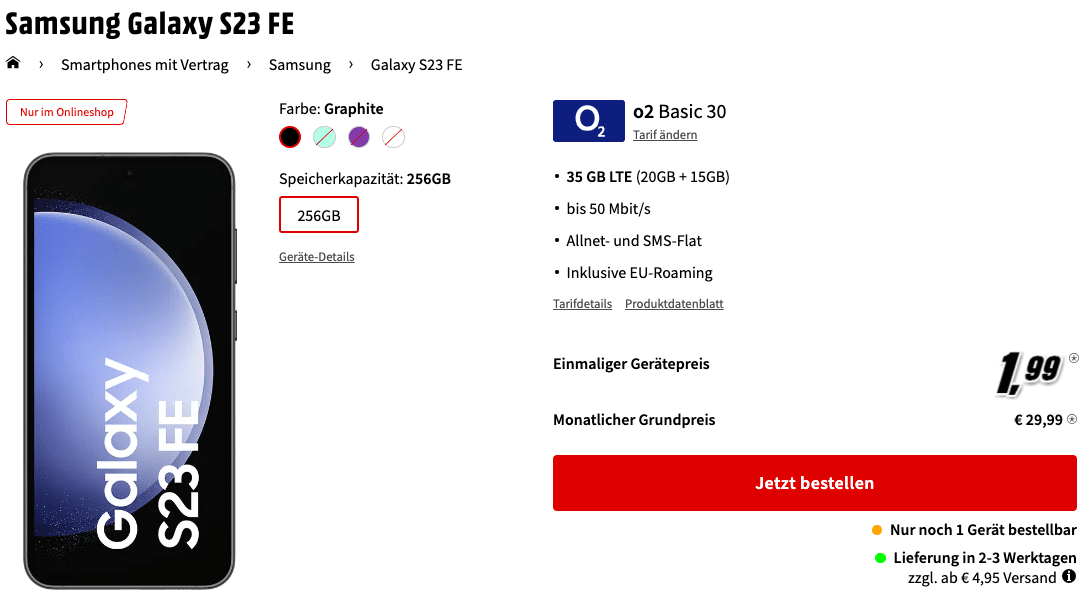Click the Galaxy S23 FE phone image
This screenshot has height=601, width=1082.
pyautogui.click(x=130, y=371)
